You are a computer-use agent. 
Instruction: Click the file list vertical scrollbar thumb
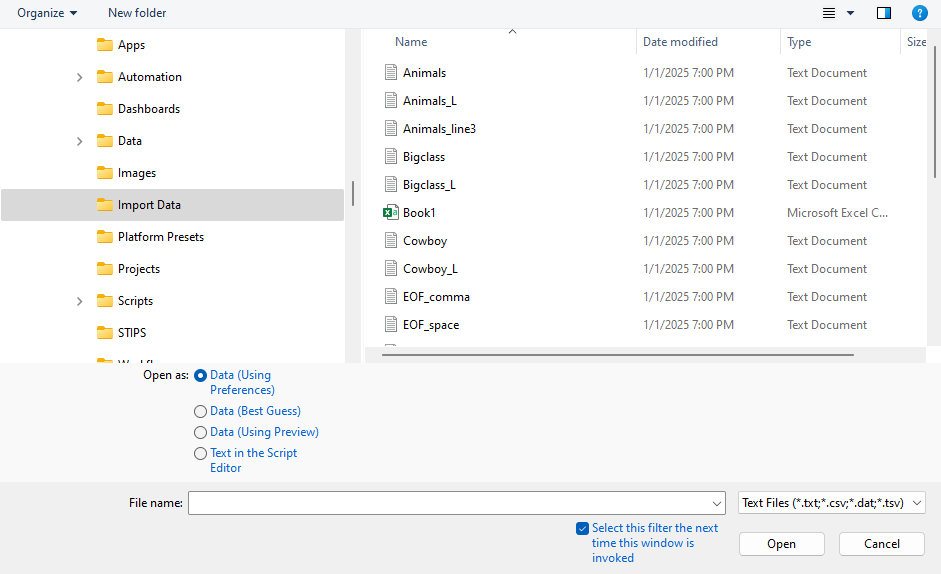934,114
